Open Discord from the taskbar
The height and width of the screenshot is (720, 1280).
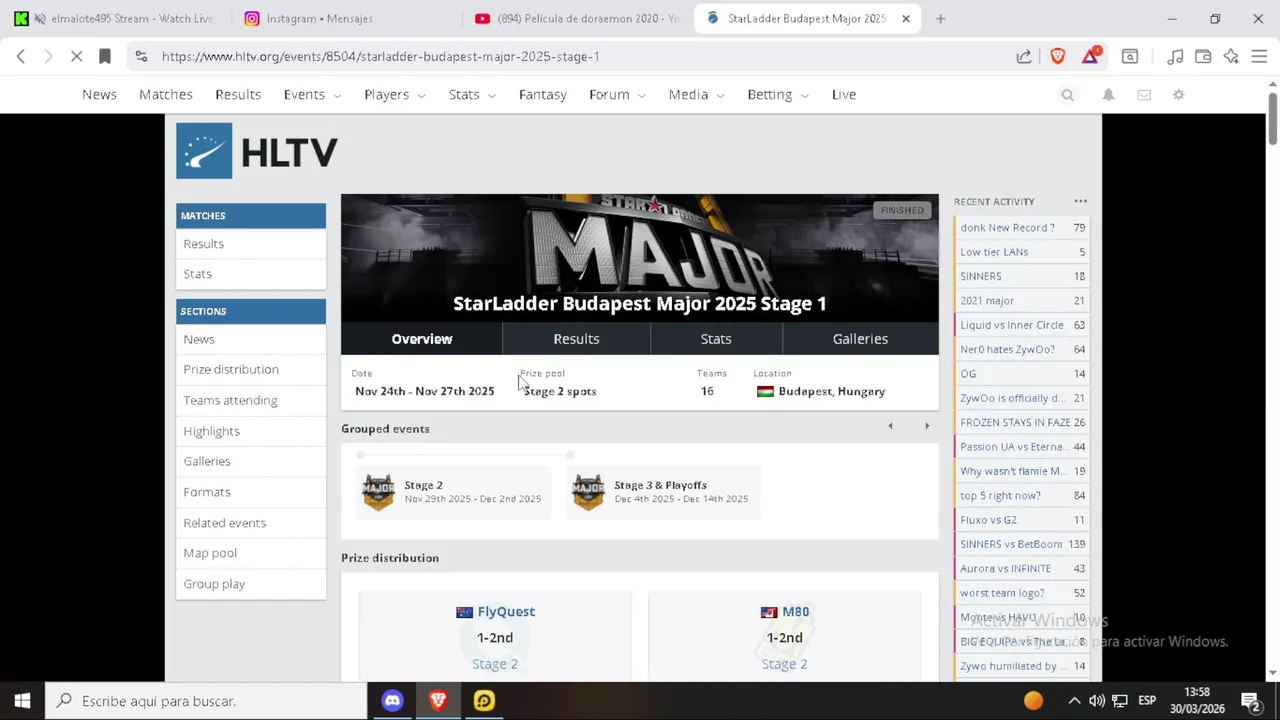click(x=392, y=701)
